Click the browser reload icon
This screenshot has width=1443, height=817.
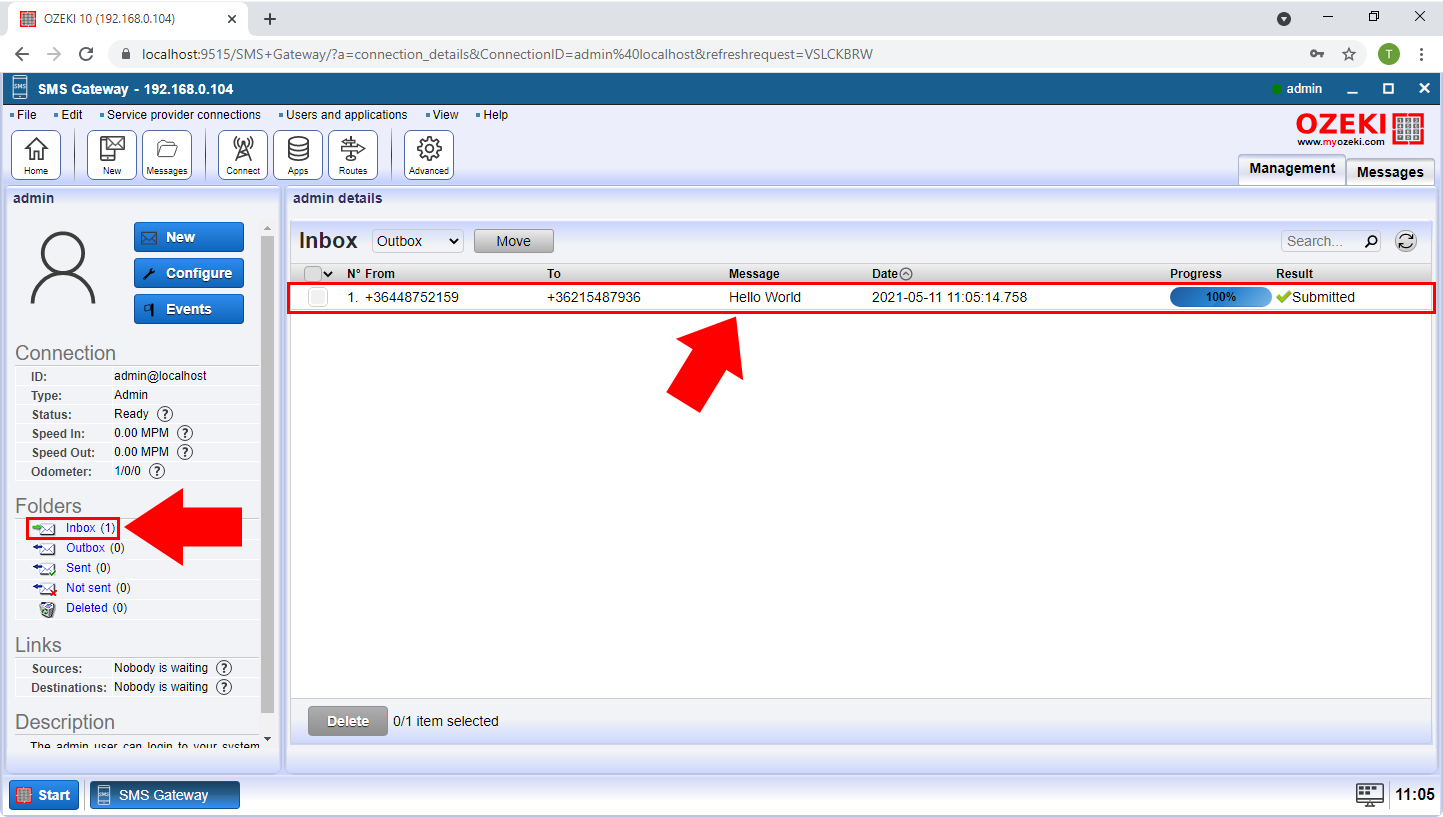[x=86, y=54]
